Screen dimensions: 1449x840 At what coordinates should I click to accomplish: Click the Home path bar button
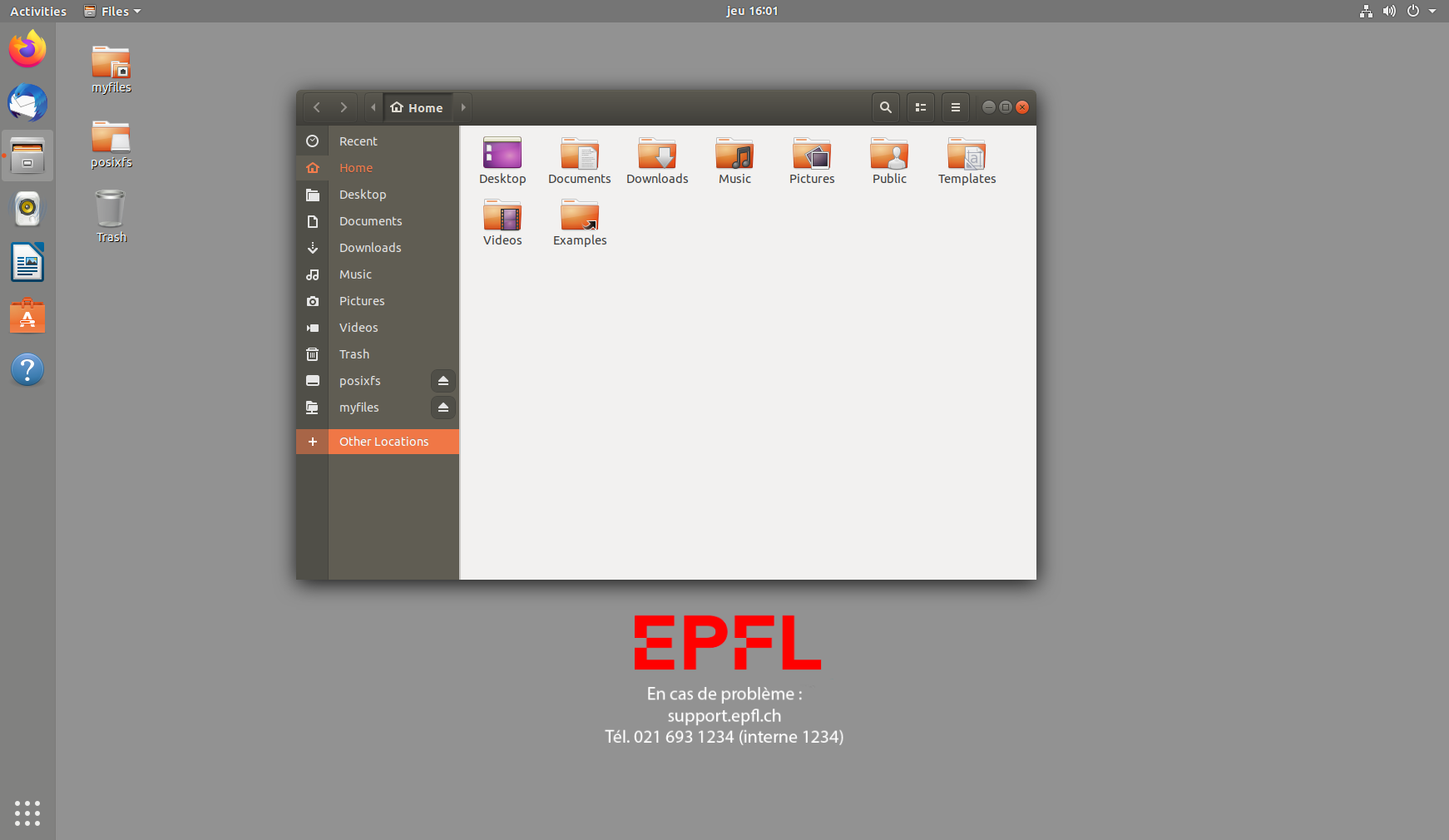coord(418,107)
